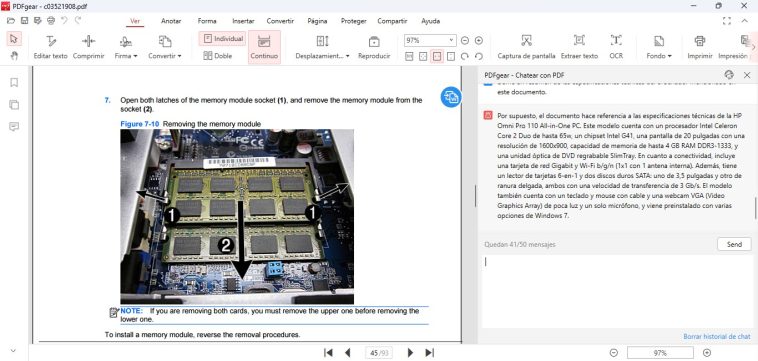Screen dimensions: 758x361
Task: Click the Comprimir compress tool
Action: click(x=88, y=47)
